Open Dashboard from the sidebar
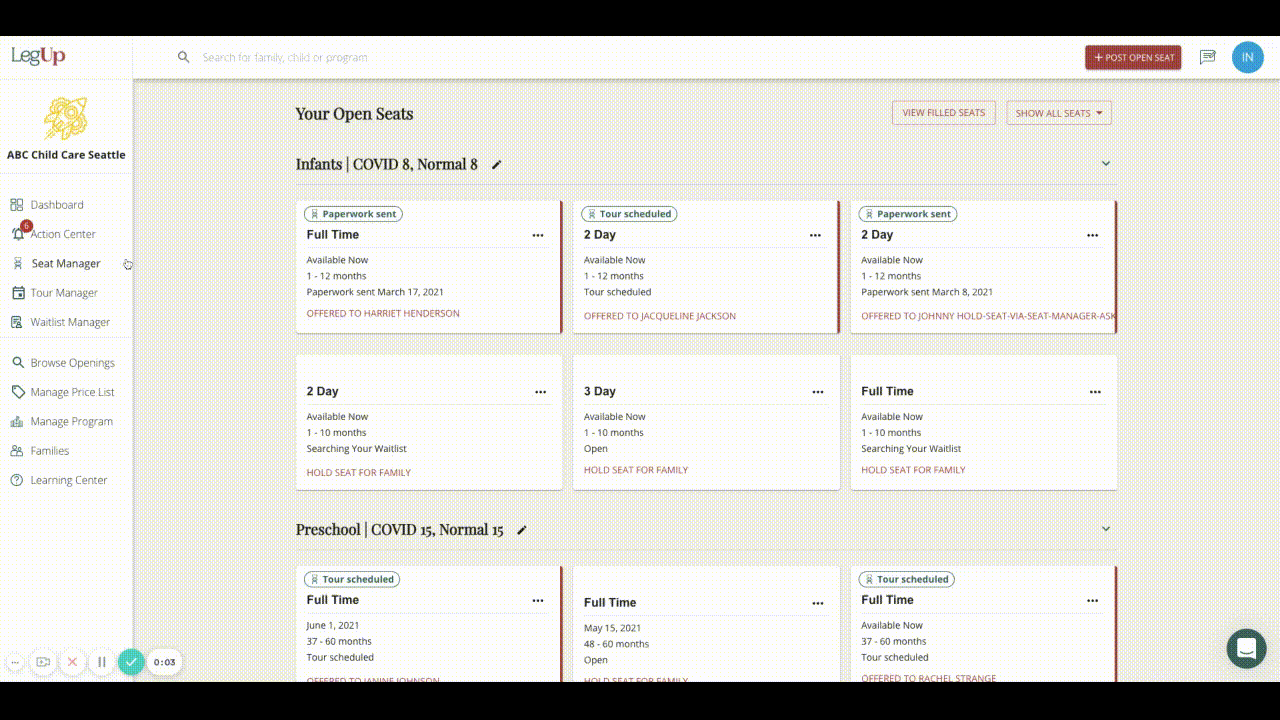Viewport: 1280px width, 720px height. click(x=57, y=205)
